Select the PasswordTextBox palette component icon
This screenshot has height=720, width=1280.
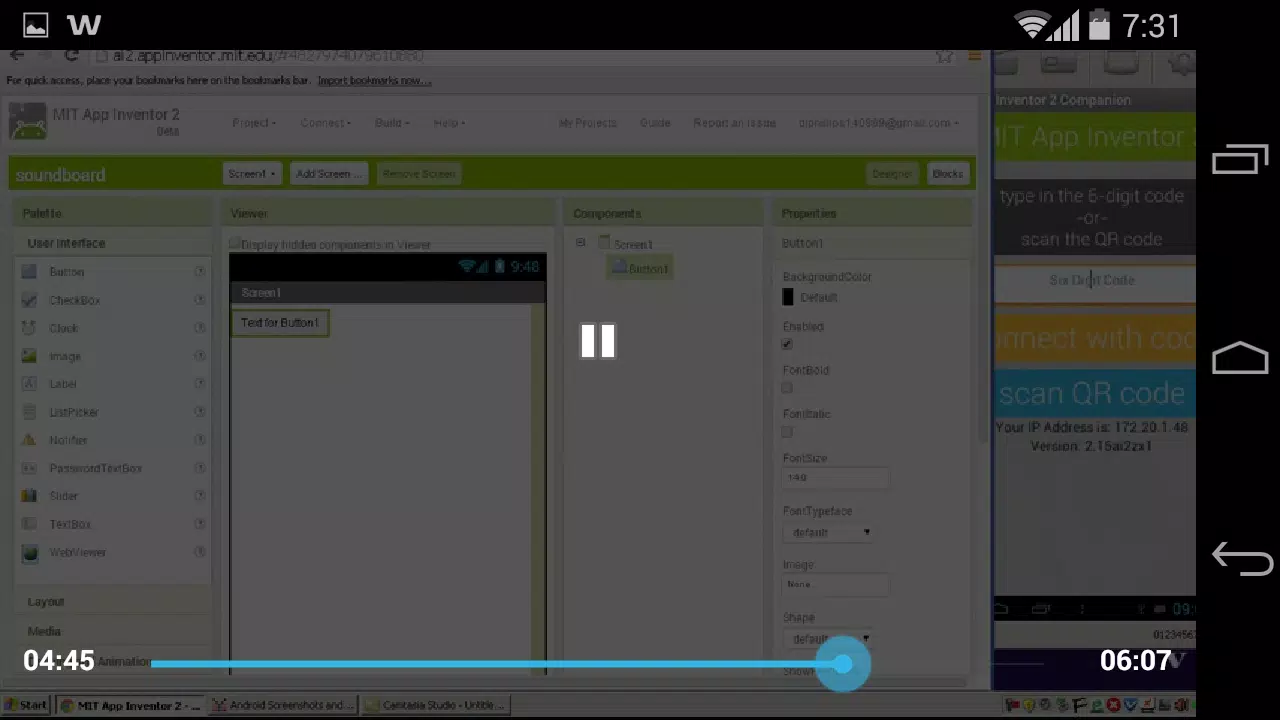pos(30,468)
